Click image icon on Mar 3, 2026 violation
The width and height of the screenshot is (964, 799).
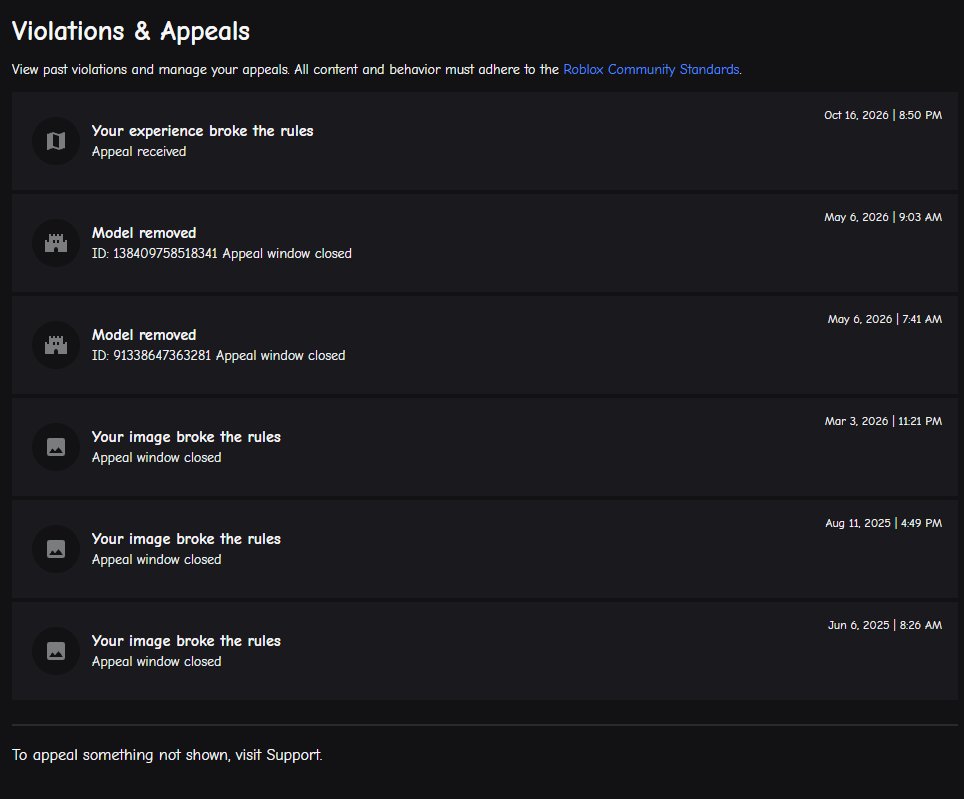tap(56, 447)
